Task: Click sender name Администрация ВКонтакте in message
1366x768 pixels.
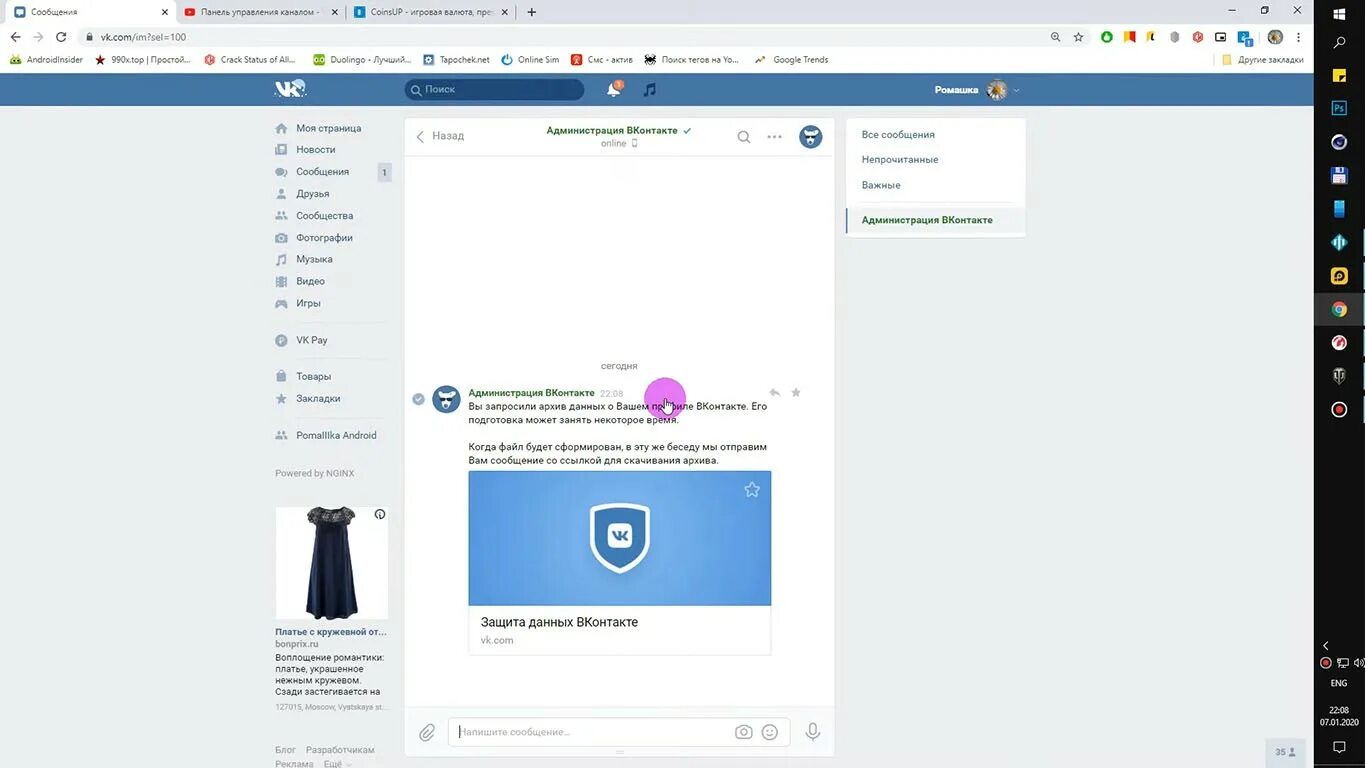Action: point(531,393)
